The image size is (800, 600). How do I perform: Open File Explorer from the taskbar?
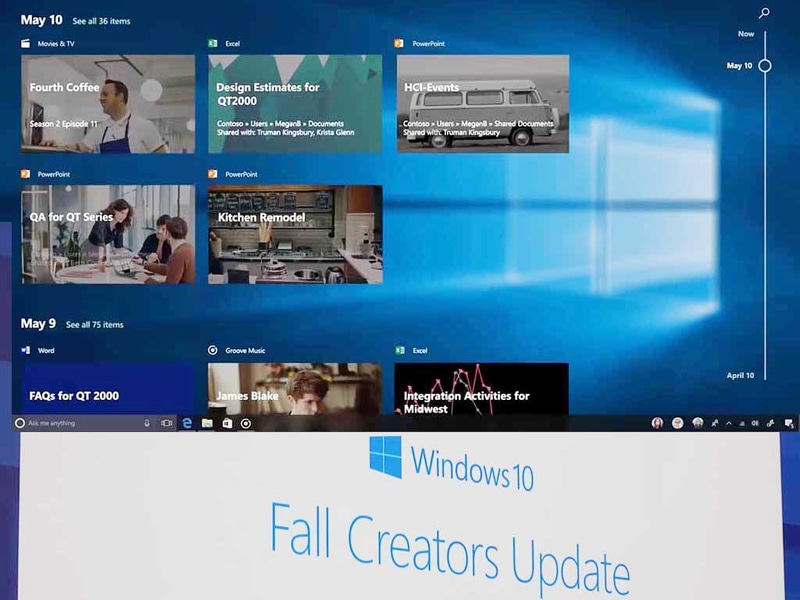207,423
